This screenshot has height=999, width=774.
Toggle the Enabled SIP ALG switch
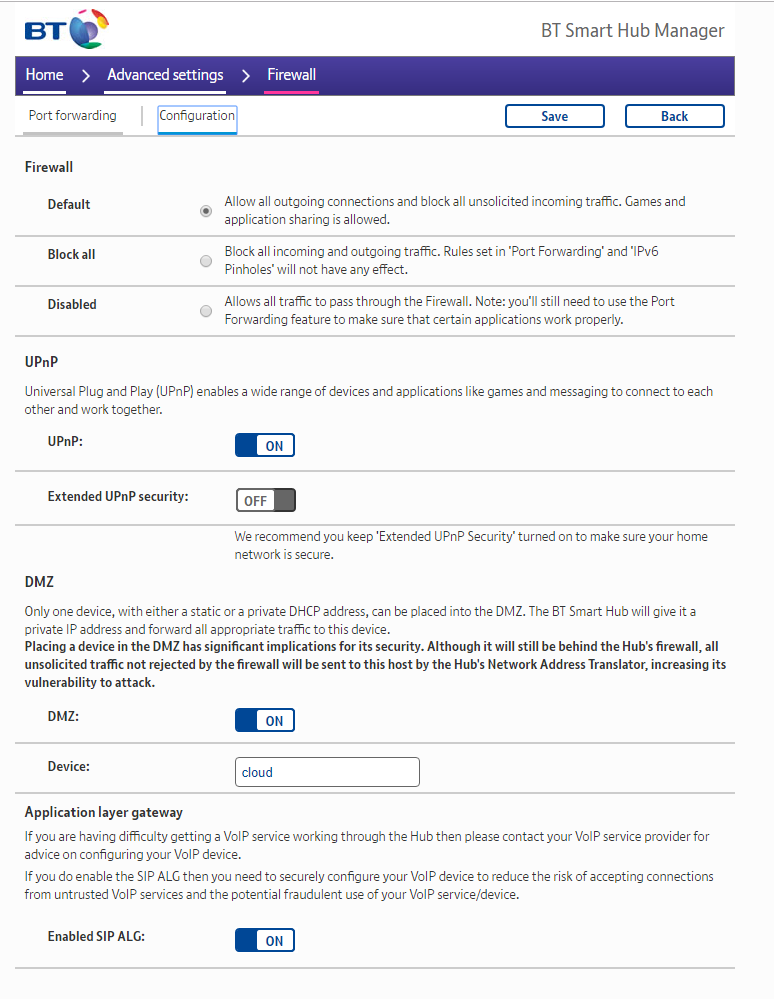coord(265,940)
